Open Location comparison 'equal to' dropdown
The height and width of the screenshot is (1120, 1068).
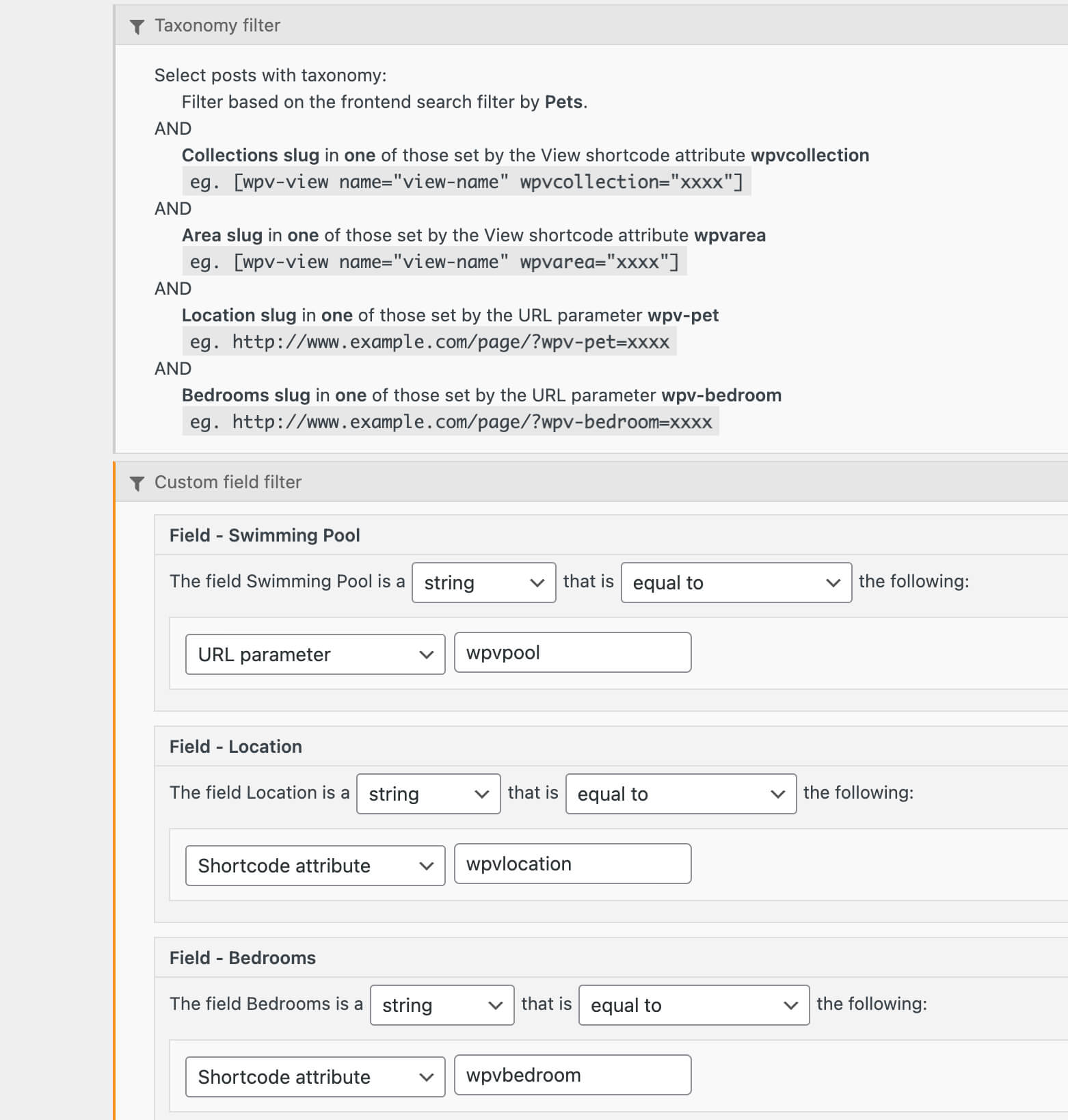681,794
